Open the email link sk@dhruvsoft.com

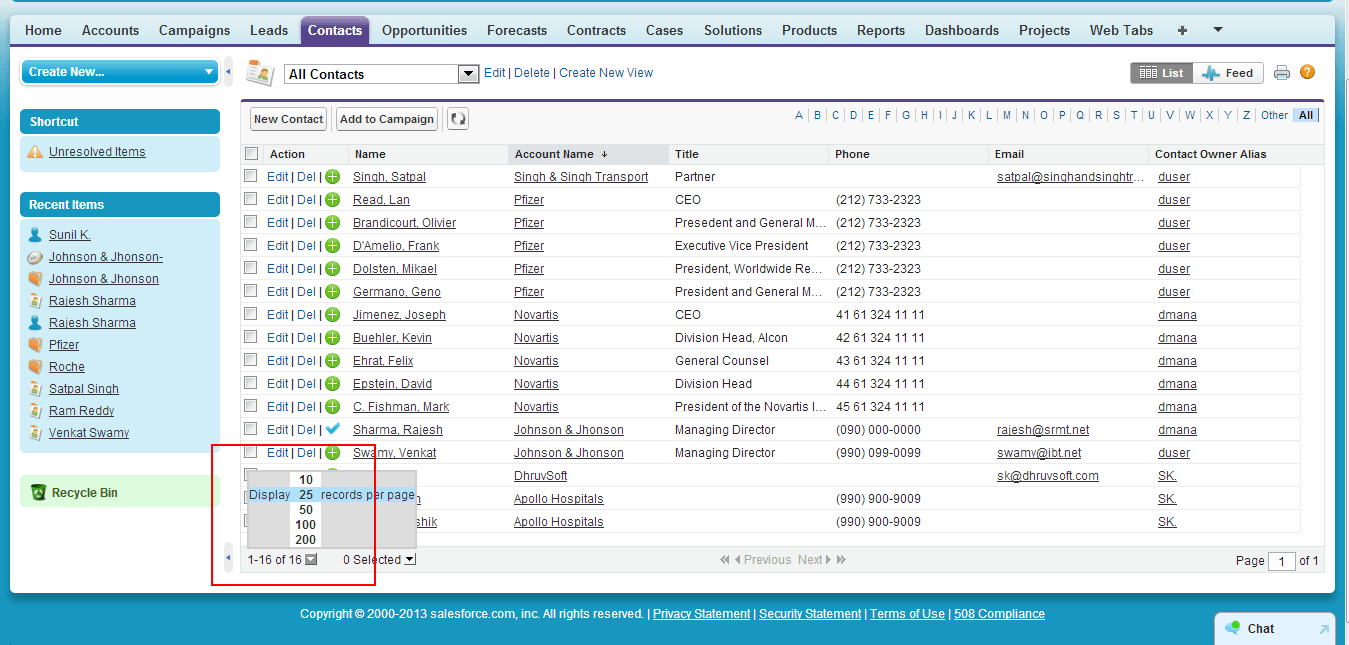pyautogui.click(x=1047, y=476)
